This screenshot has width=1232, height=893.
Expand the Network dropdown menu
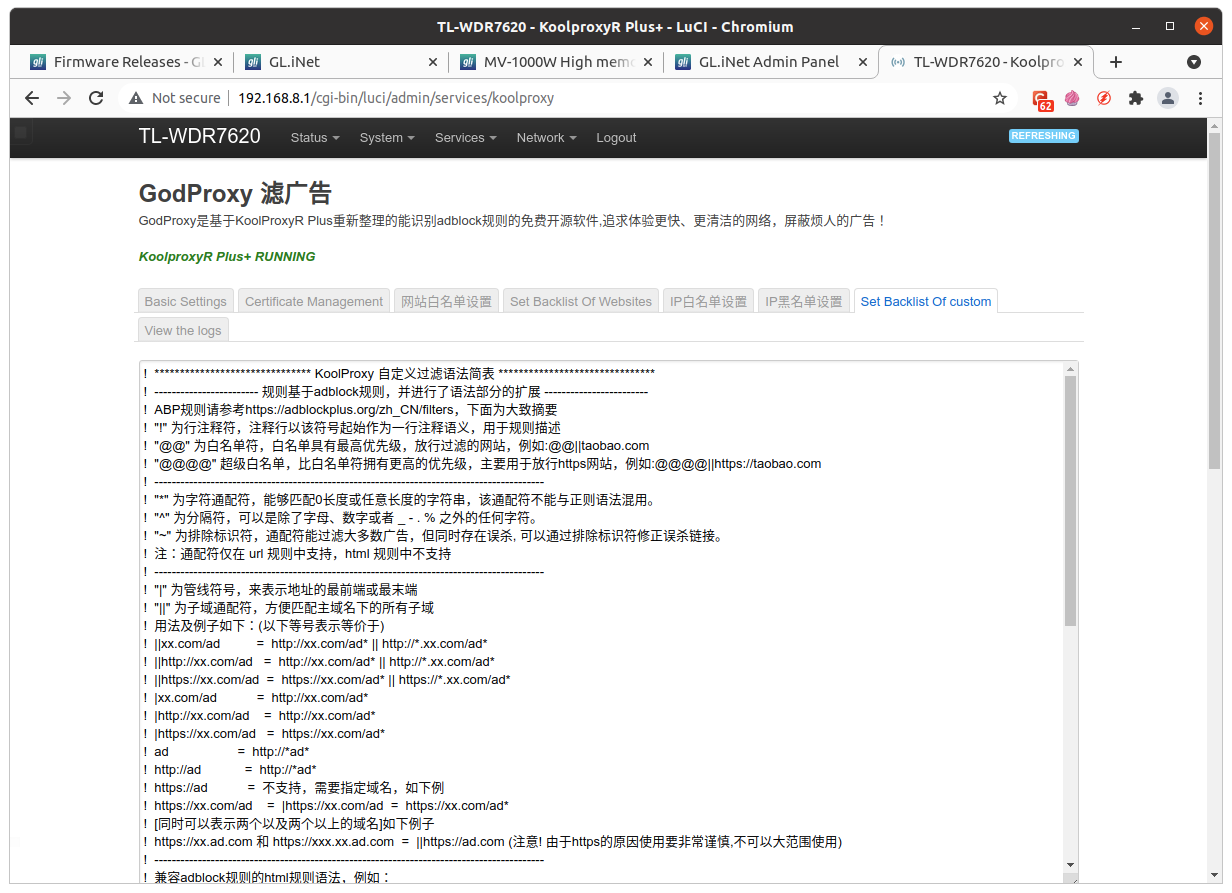point(546,138)
